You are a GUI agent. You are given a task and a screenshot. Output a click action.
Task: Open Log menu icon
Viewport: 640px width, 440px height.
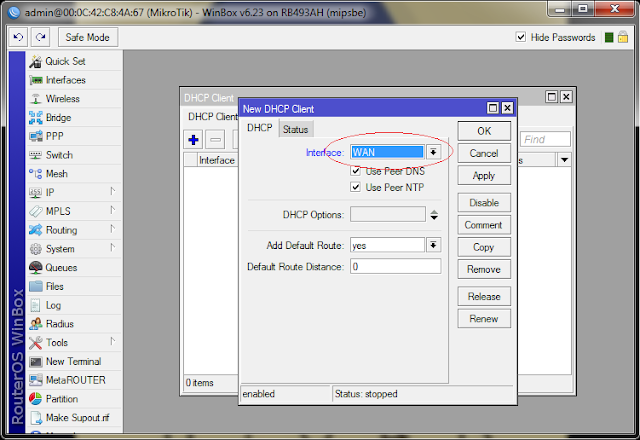pyautogui.click(x=36, y=305)
